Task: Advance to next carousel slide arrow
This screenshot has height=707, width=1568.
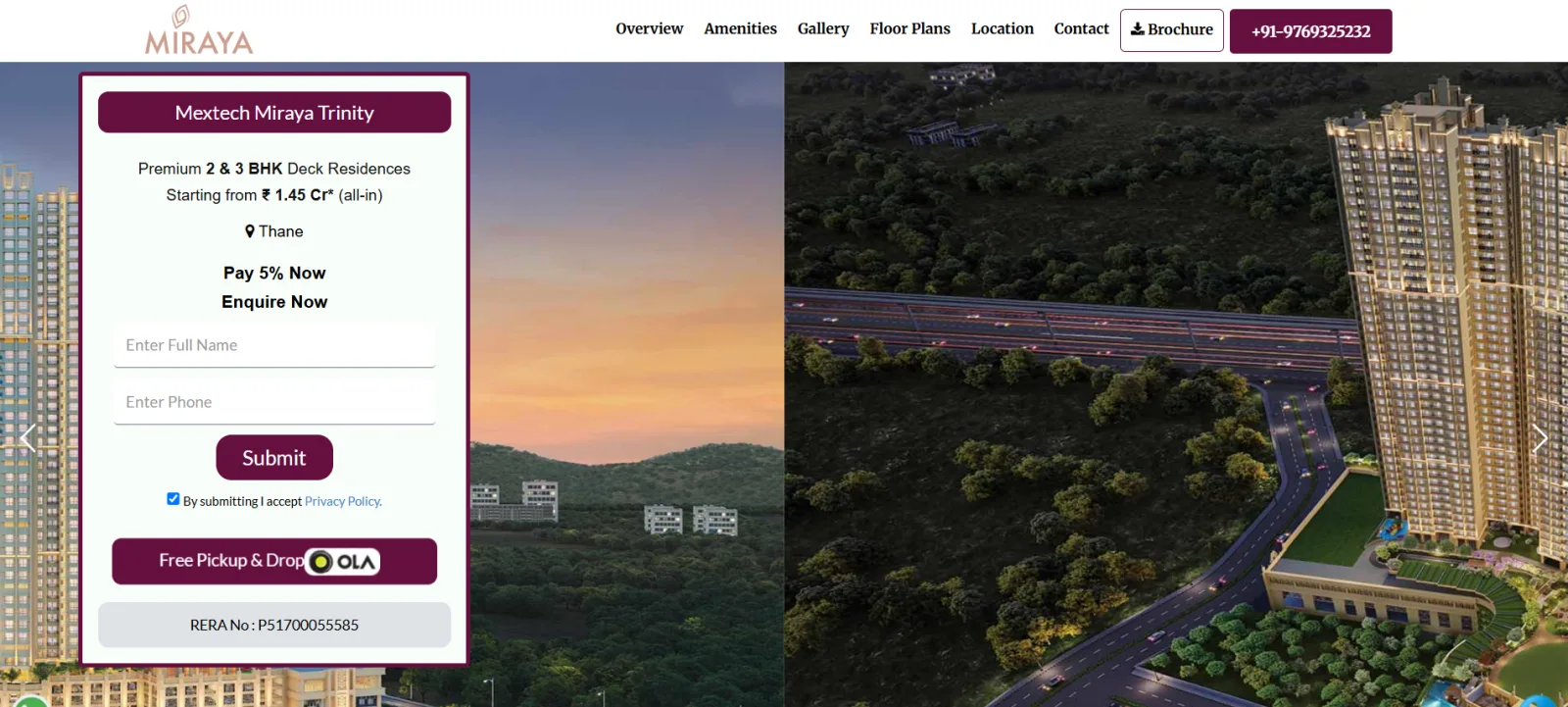Action: tap(1540, 438)
